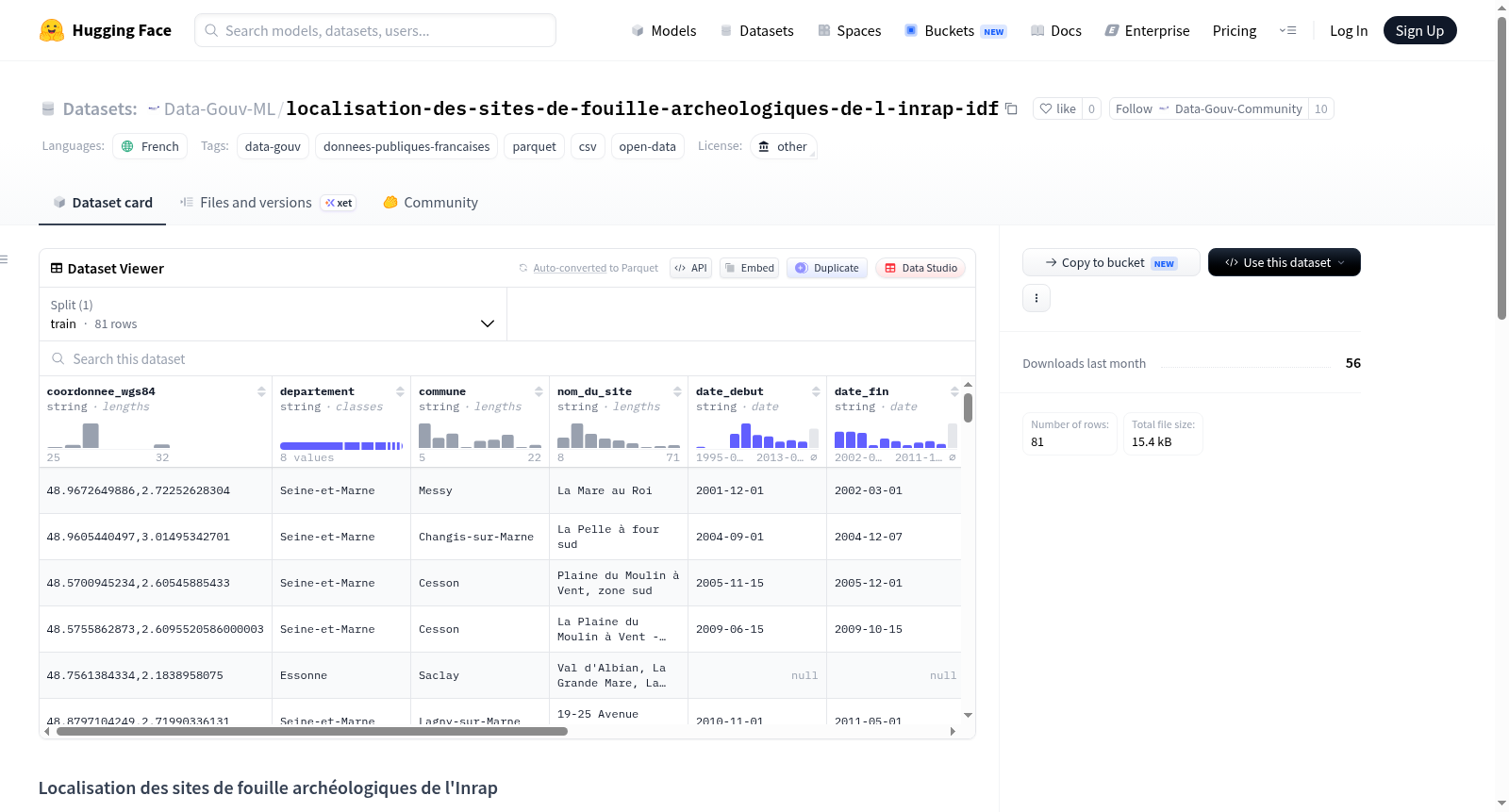Open Spaces in the top navigation
1509x812 pixels.
point(850,30)
